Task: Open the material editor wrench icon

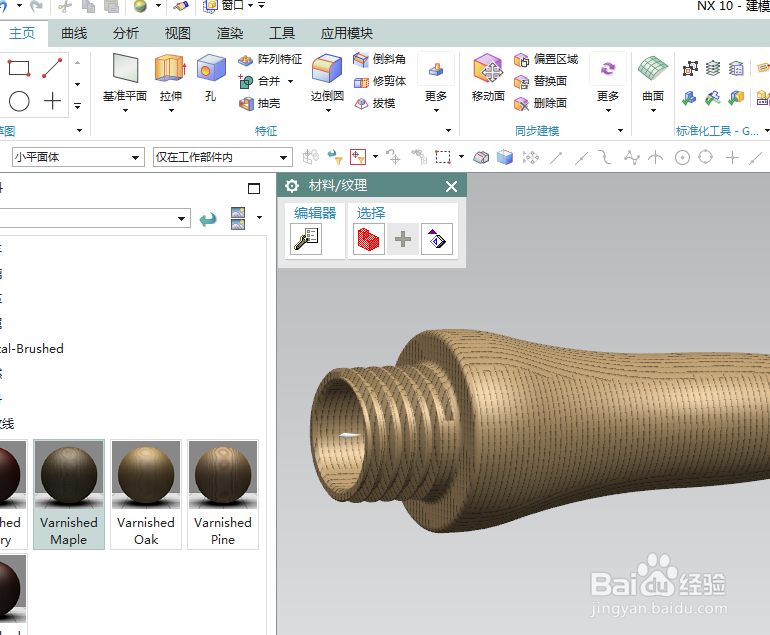Action: coord(306,239)
